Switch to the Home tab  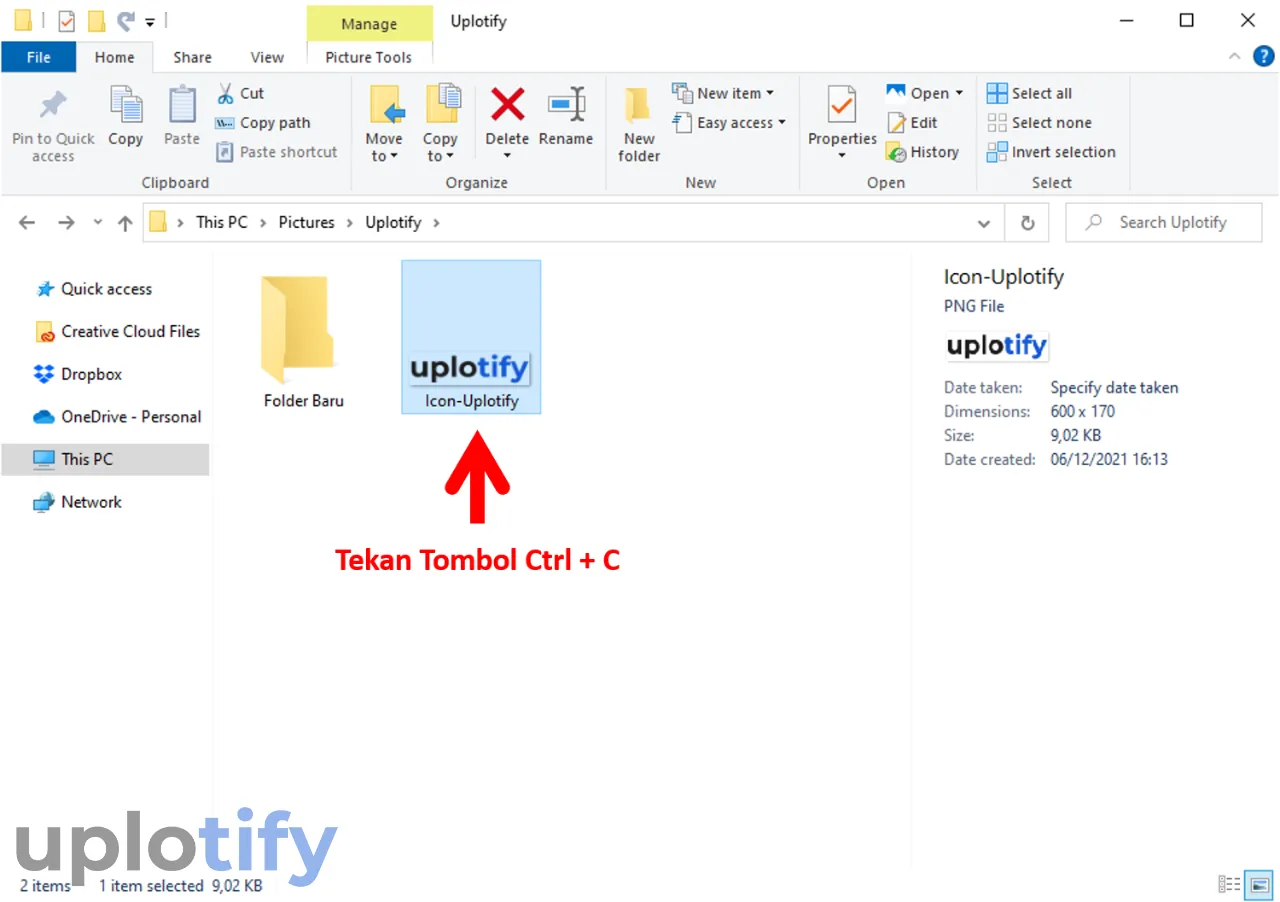114,57
